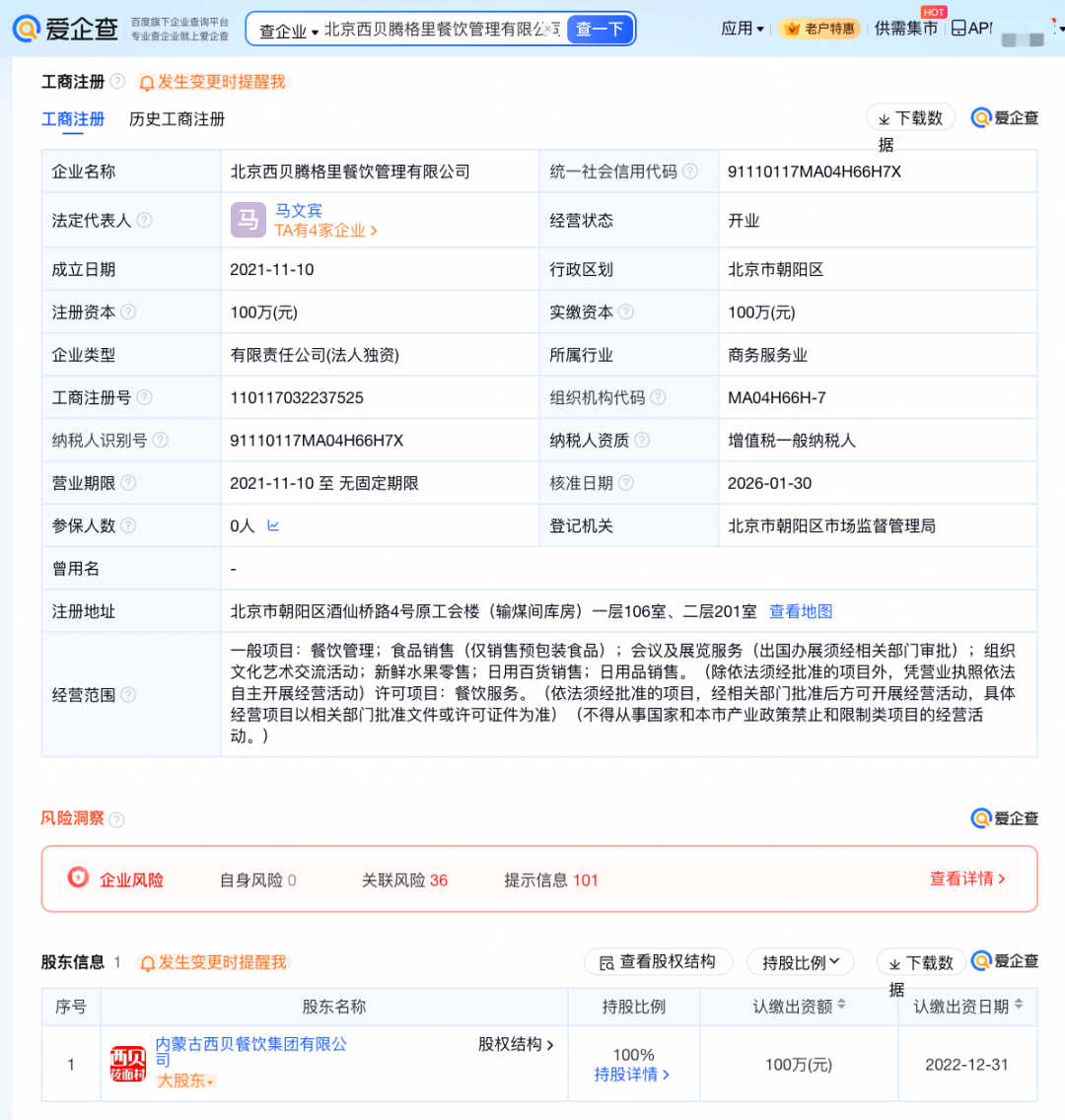Click the clear icon in search box
Viewport: 1065px width, 1120px height.
548,30
